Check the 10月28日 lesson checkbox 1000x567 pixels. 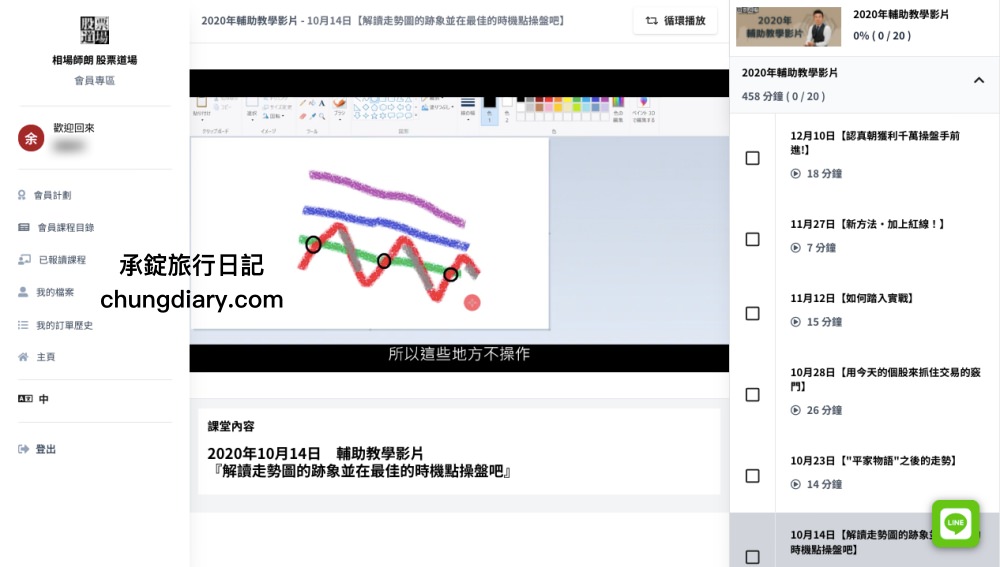(753, 395)
